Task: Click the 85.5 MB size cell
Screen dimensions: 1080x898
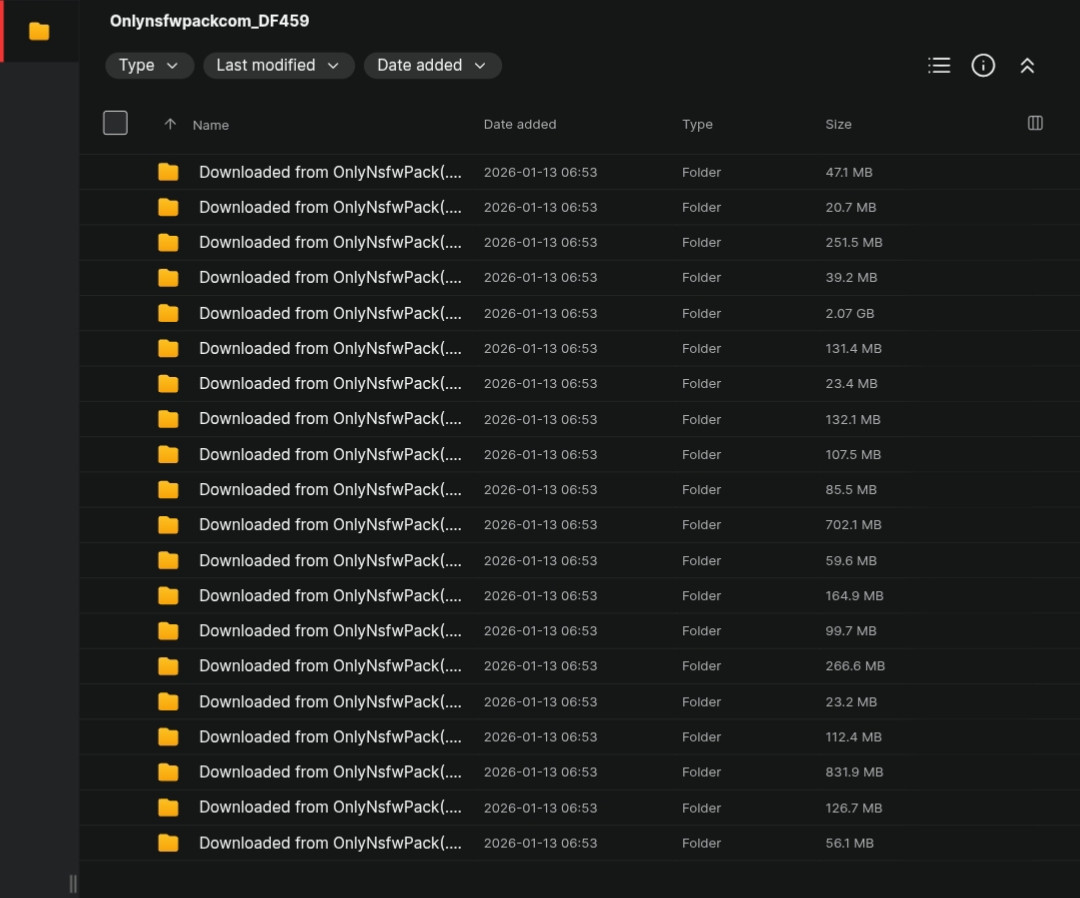Action: click(x=851, y=490)
